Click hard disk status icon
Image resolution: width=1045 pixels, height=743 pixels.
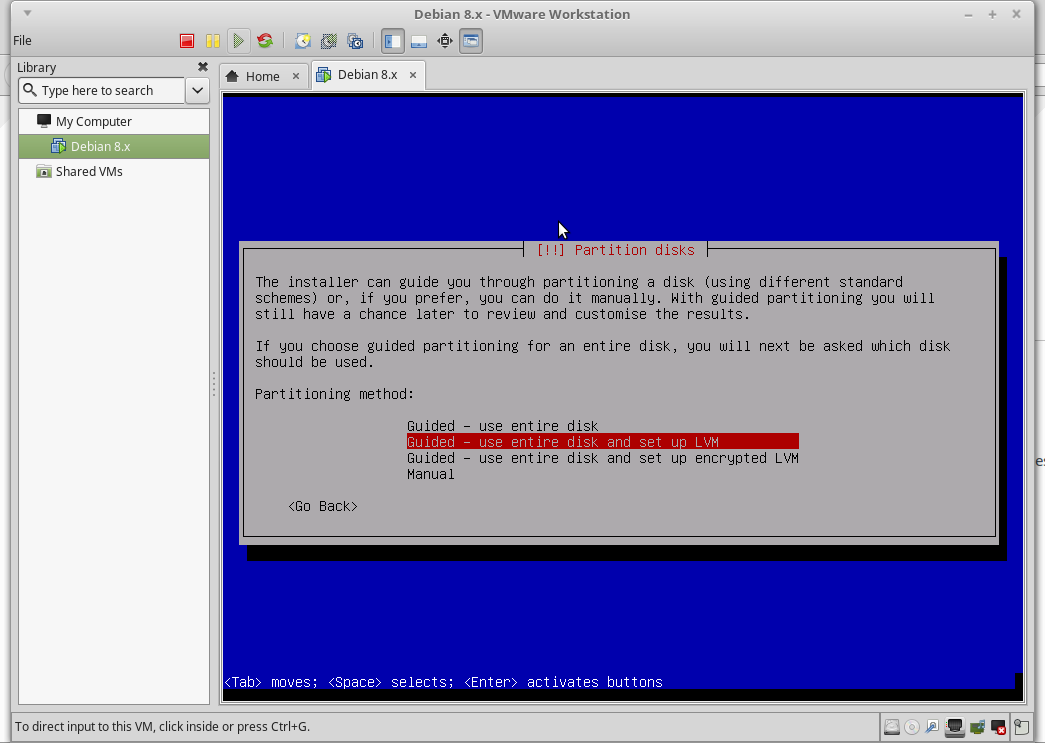point(892,727)
